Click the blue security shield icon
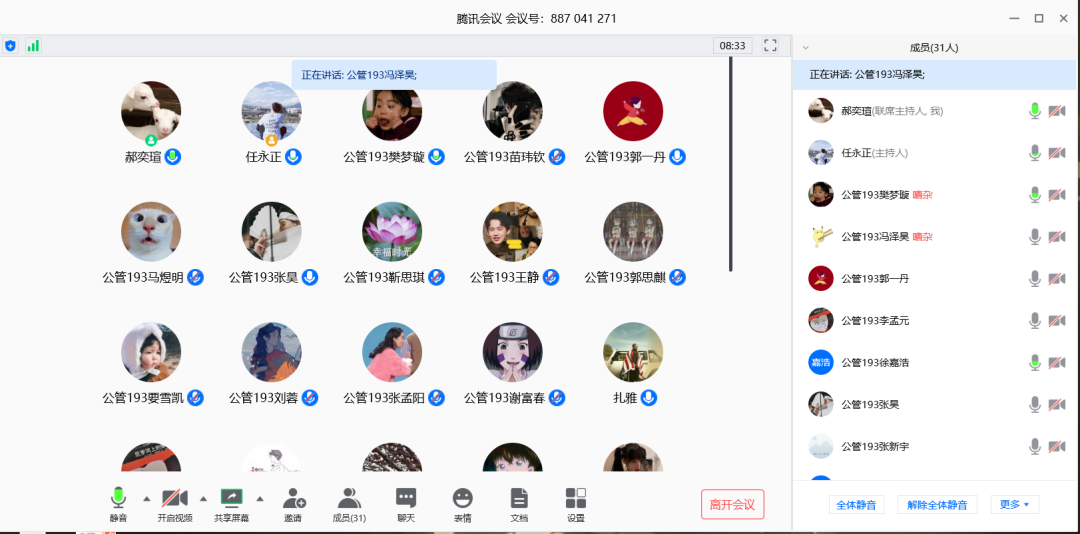Screen dimensions: 1080x534 point(11,45)
